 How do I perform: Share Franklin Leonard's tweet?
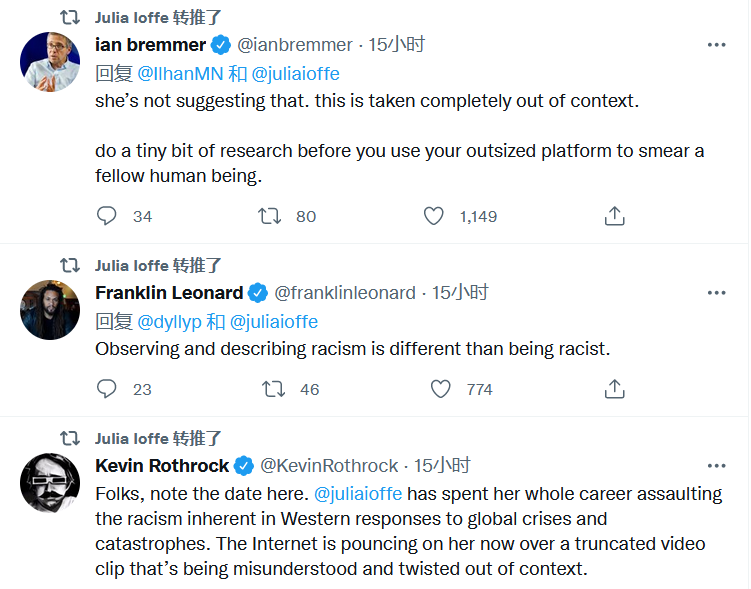tap(615, 389)
